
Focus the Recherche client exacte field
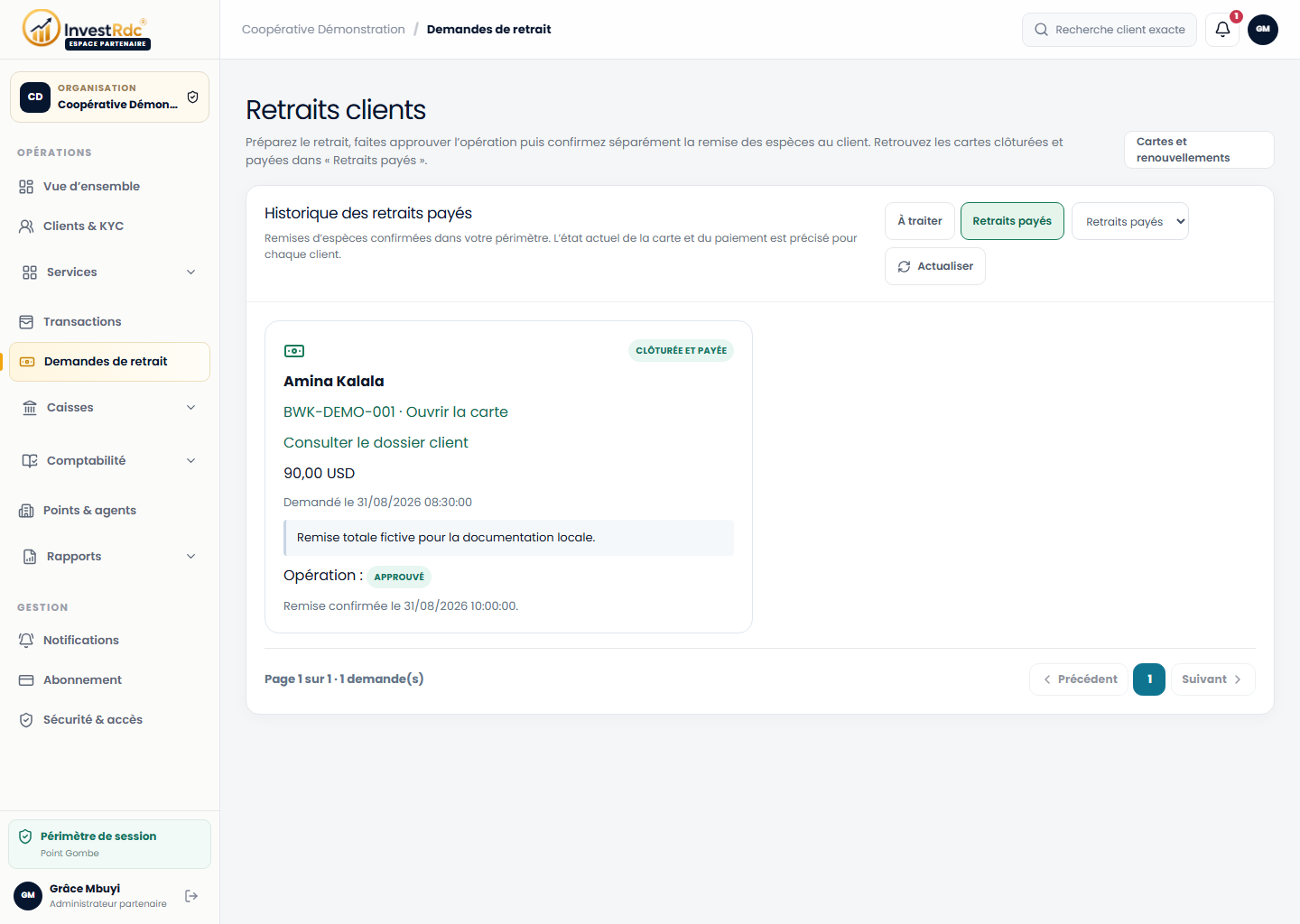(1110, 30)
